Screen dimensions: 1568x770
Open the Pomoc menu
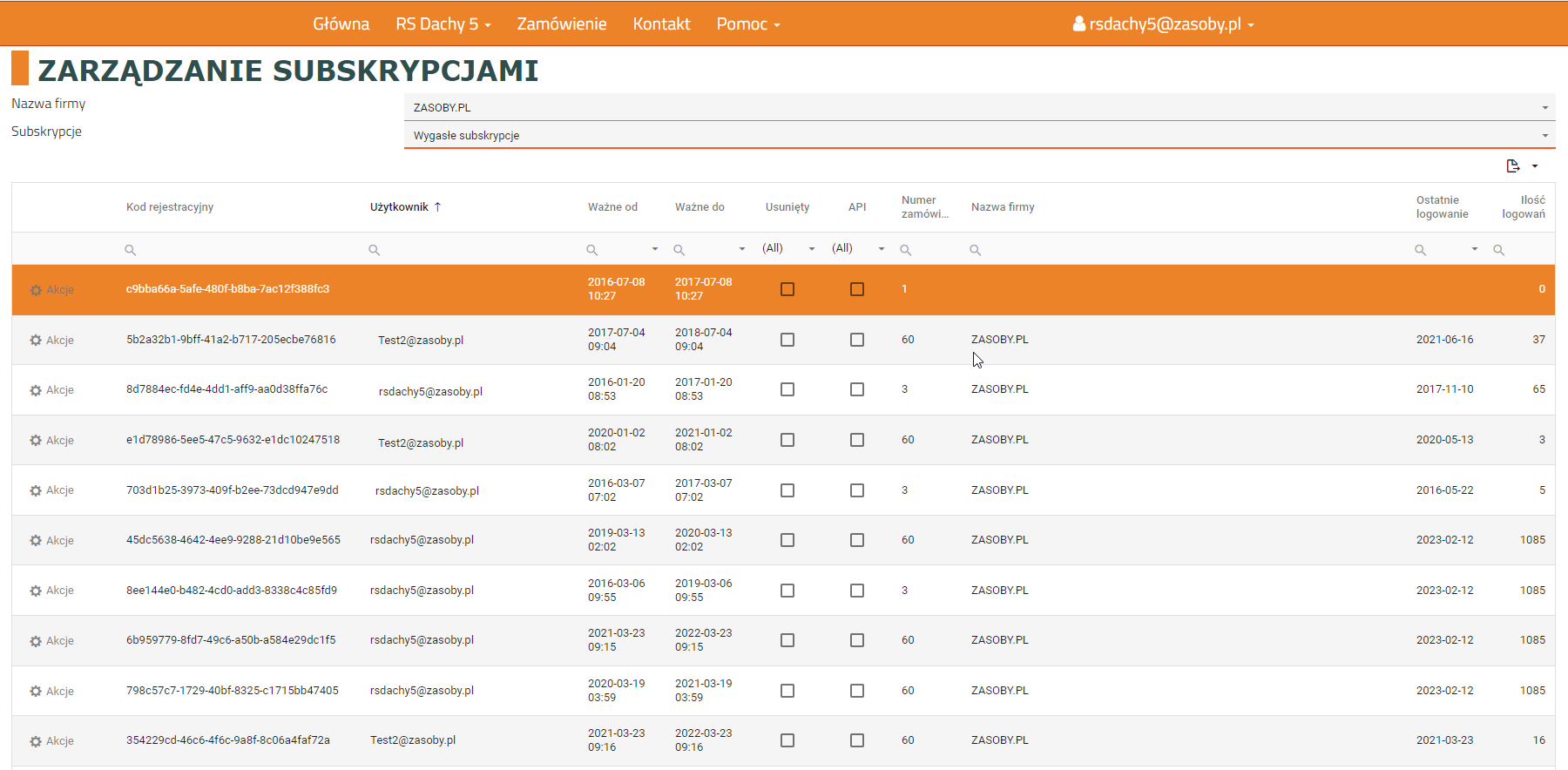click(x=747, y=24)
